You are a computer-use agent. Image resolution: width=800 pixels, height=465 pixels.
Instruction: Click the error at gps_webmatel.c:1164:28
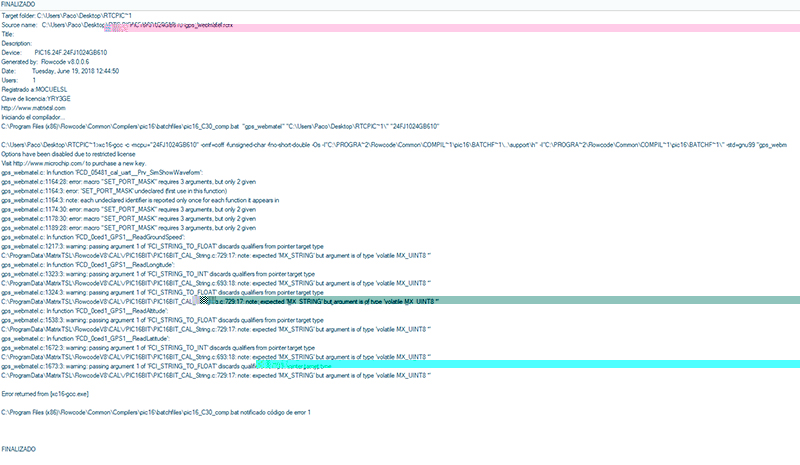[x=129, y=182]
